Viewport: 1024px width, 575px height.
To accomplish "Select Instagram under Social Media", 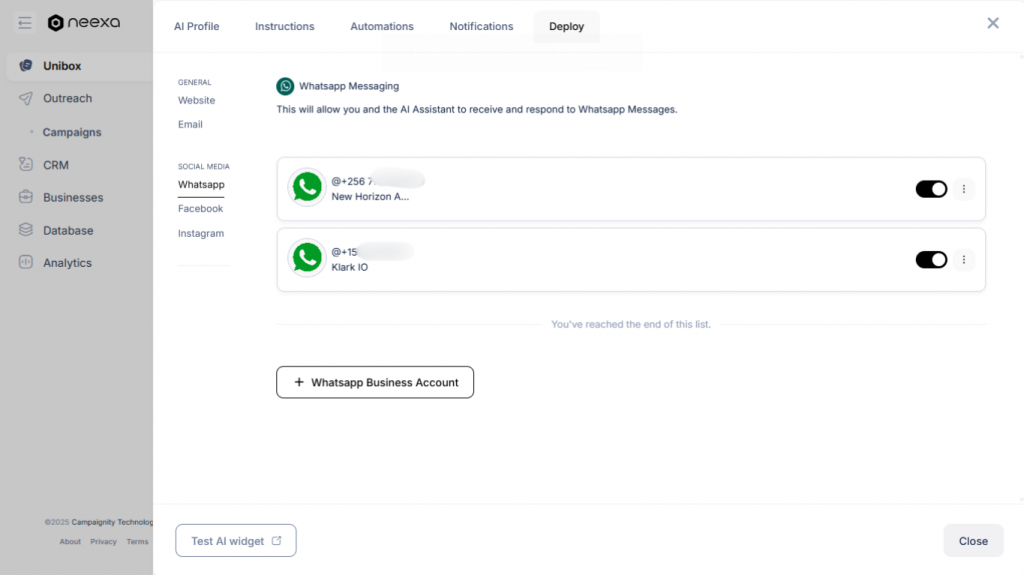I will [200, 233].
